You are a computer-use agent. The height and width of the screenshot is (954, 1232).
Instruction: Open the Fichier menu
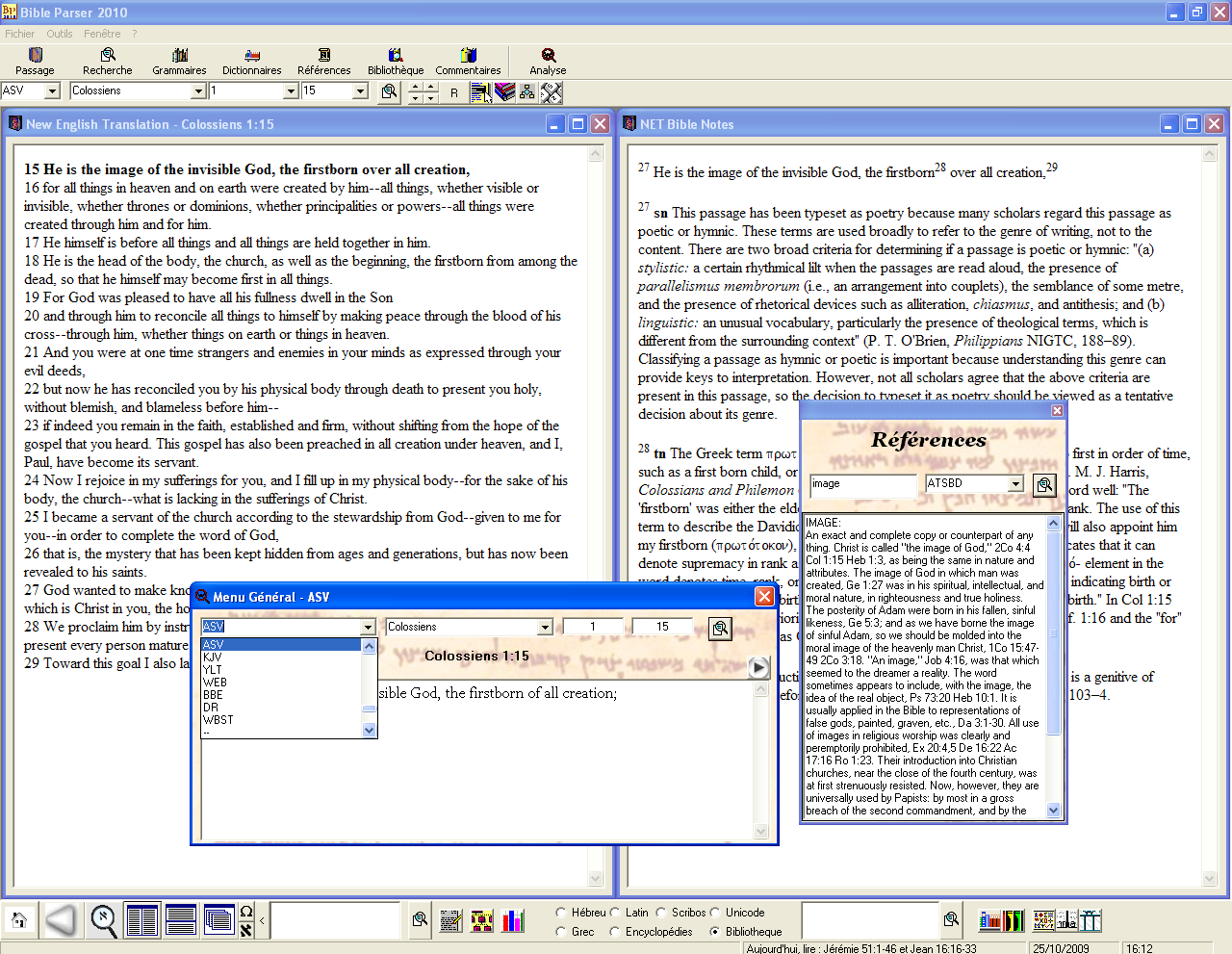point(19,34)
